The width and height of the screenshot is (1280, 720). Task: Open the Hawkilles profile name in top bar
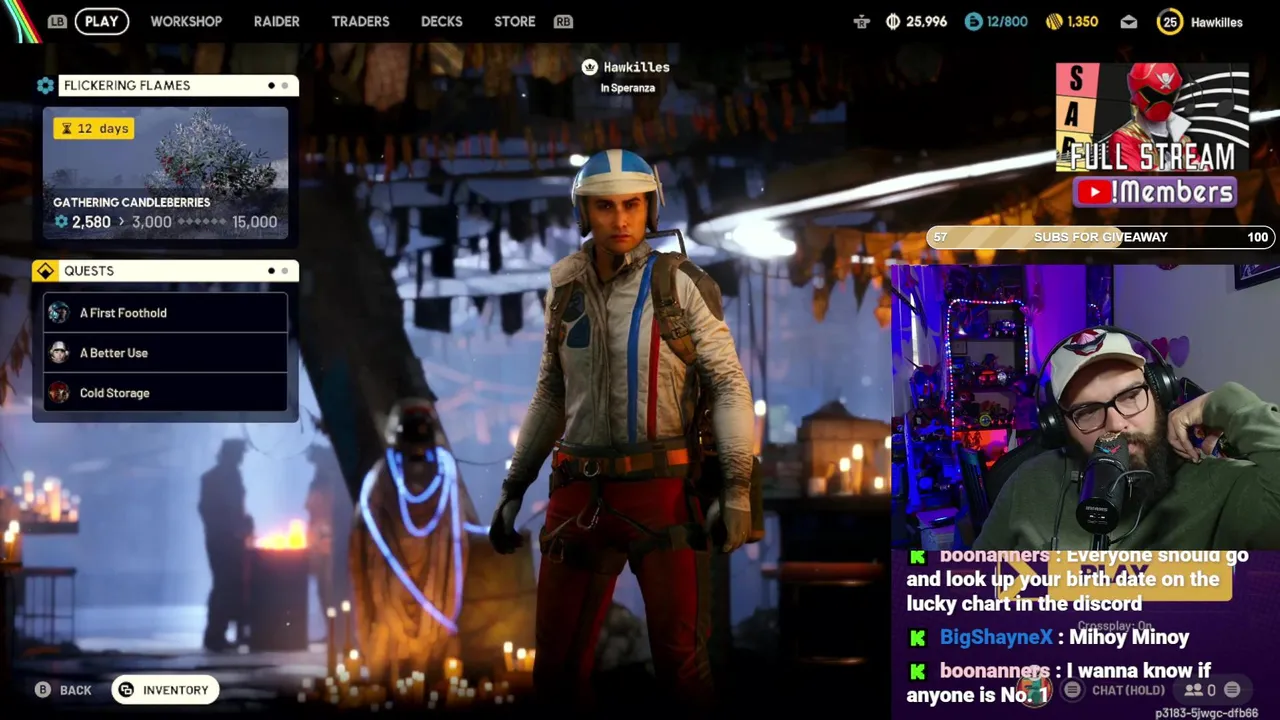[x=1216, y=22]
